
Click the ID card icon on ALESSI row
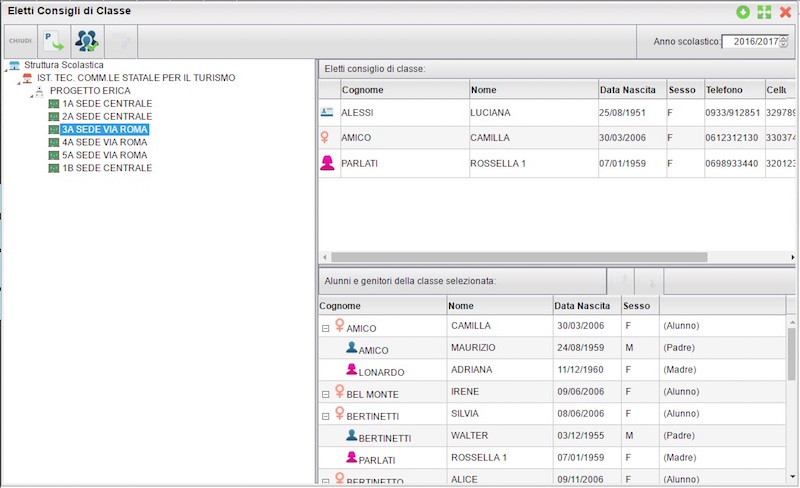[x=327, y=112]
